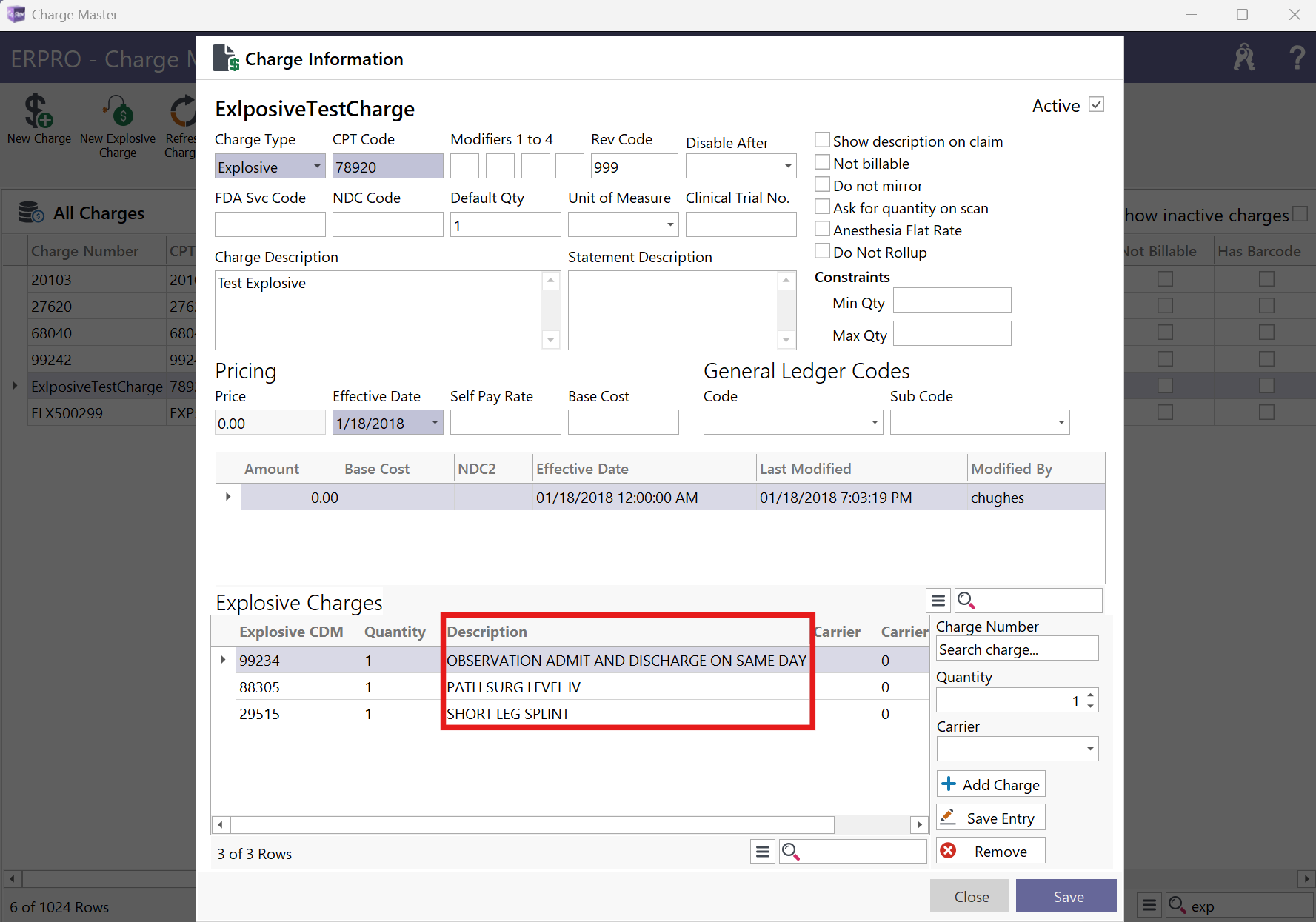1316x922 pixels.
Task: Click the Close button
Action: click(x=971, y=896)
